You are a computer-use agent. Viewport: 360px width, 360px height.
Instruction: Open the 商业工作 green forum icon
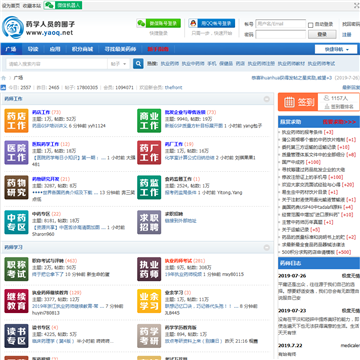click(x=149, y=121)
